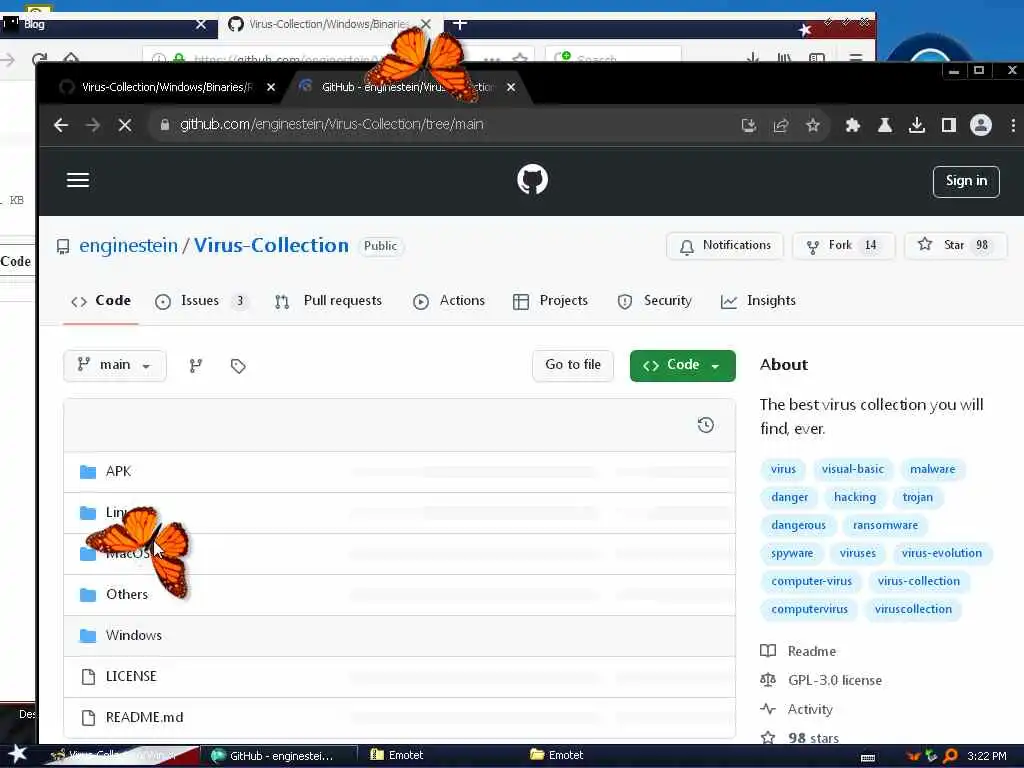Click the hacking topic tag
This screenshot has width=1024, height=768.
coord(855,497)
